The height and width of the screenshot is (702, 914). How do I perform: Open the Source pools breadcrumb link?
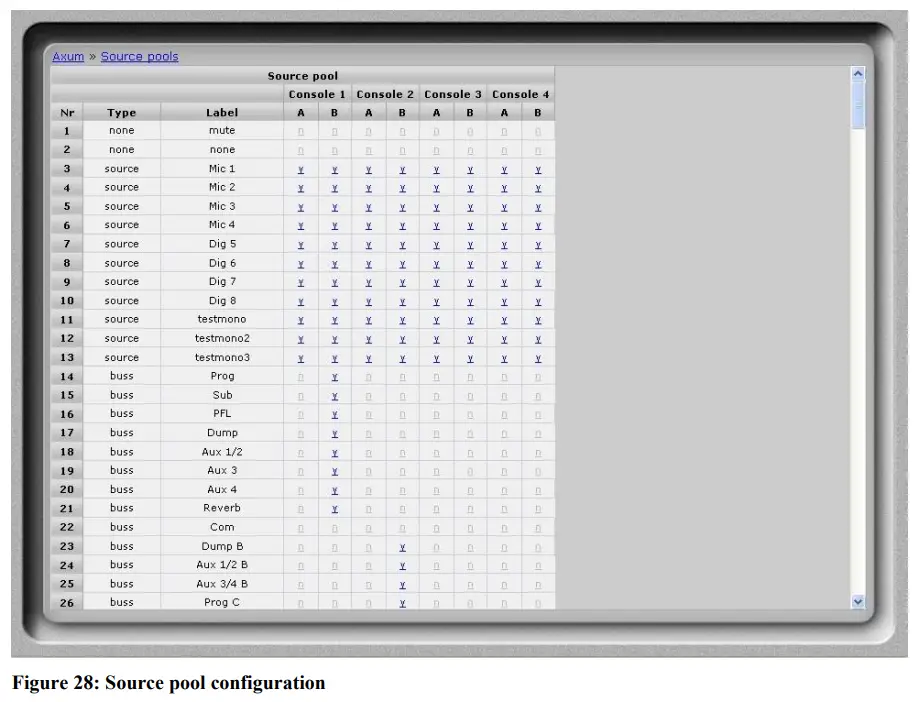139,57
